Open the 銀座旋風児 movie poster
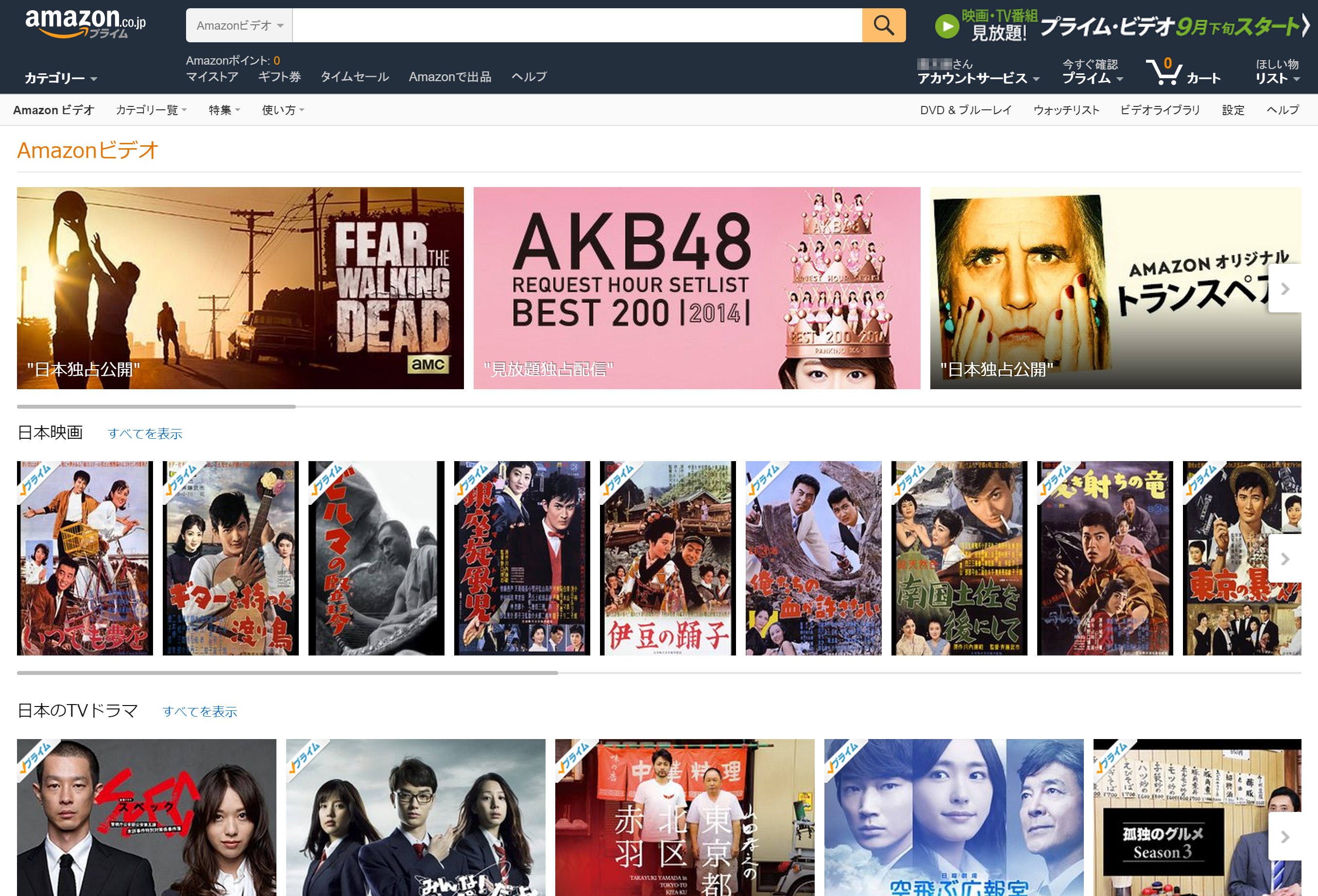The height and width of the screenshot is (896, 1318). tap(522, 558)
